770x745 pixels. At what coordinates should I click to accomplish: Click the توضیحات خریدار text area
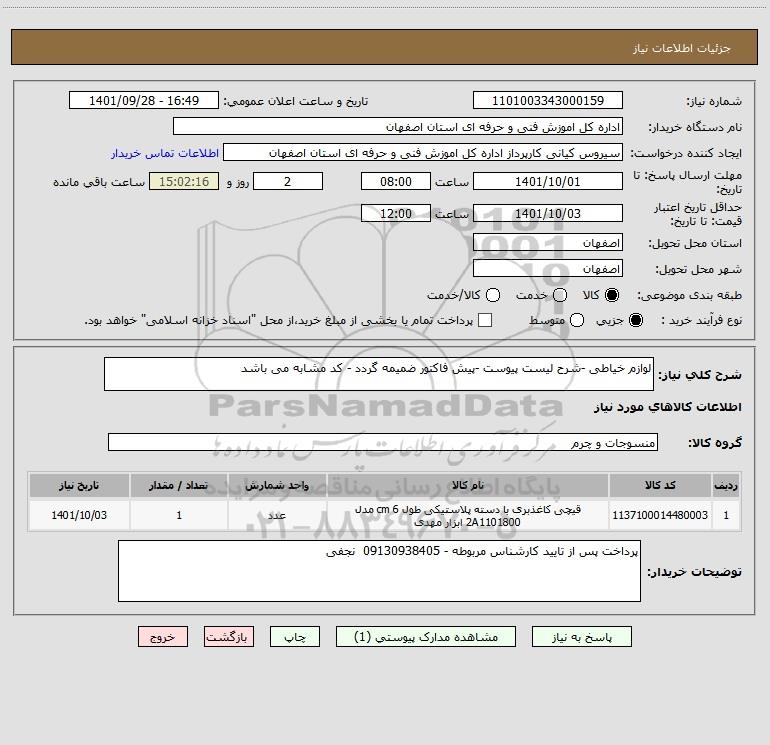tap(379, 571)
